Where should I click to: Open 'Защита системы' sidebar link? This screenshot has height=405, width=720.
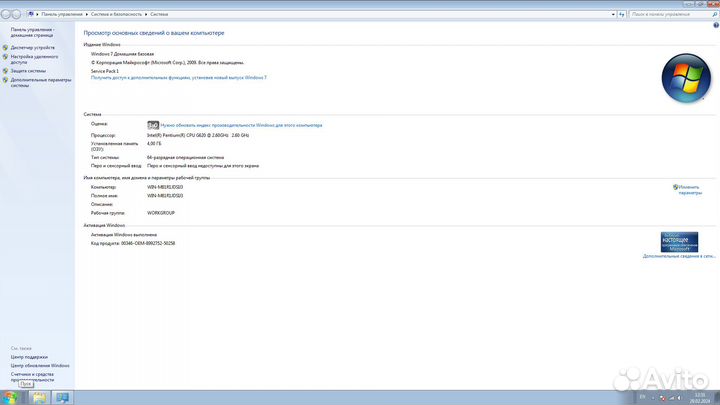click(28, 71)
